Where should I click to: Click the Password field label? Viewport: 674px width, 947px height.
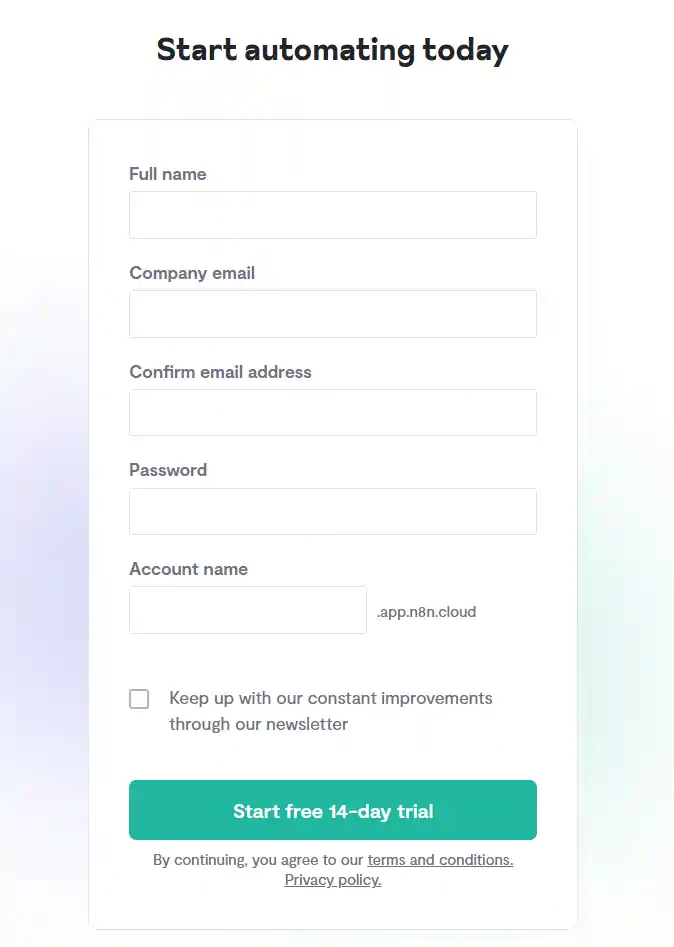(x=168, y=469)
